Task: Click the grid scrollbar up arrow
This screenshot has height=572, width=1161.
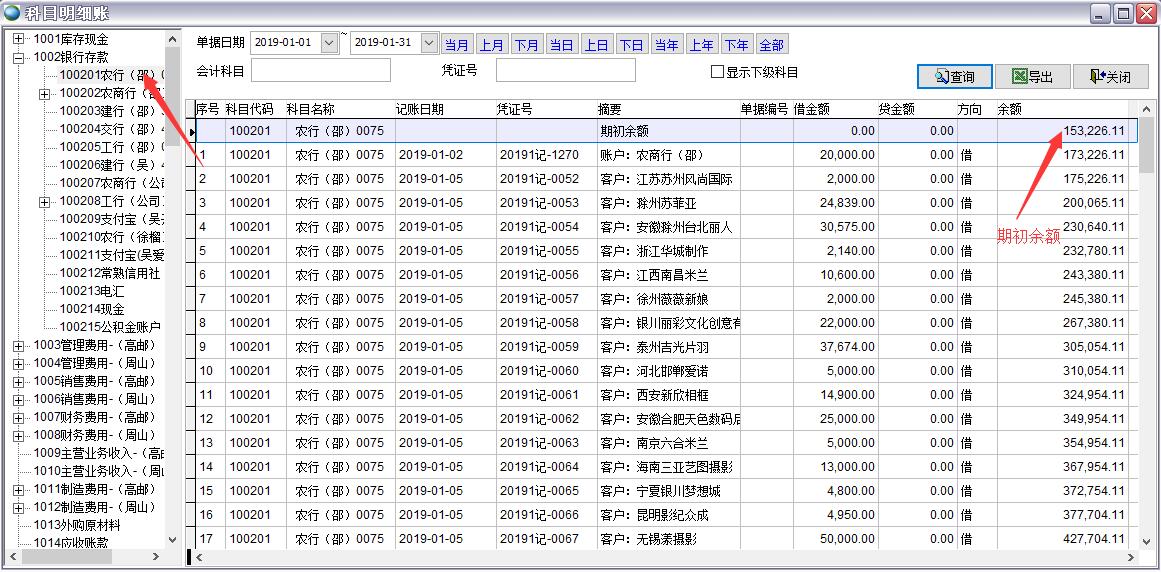Action: tap(1145, 107)
